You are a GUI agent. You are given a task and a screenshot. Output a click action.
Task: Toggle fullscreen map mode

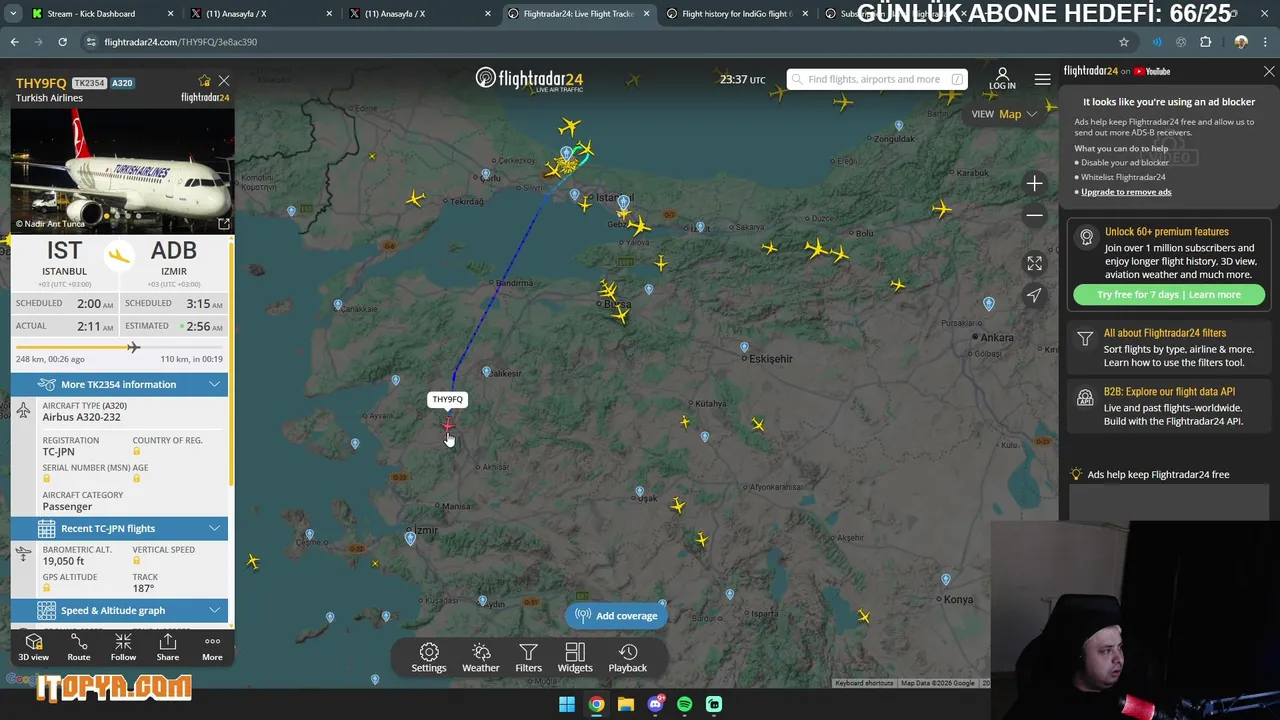click(1034, 263)
